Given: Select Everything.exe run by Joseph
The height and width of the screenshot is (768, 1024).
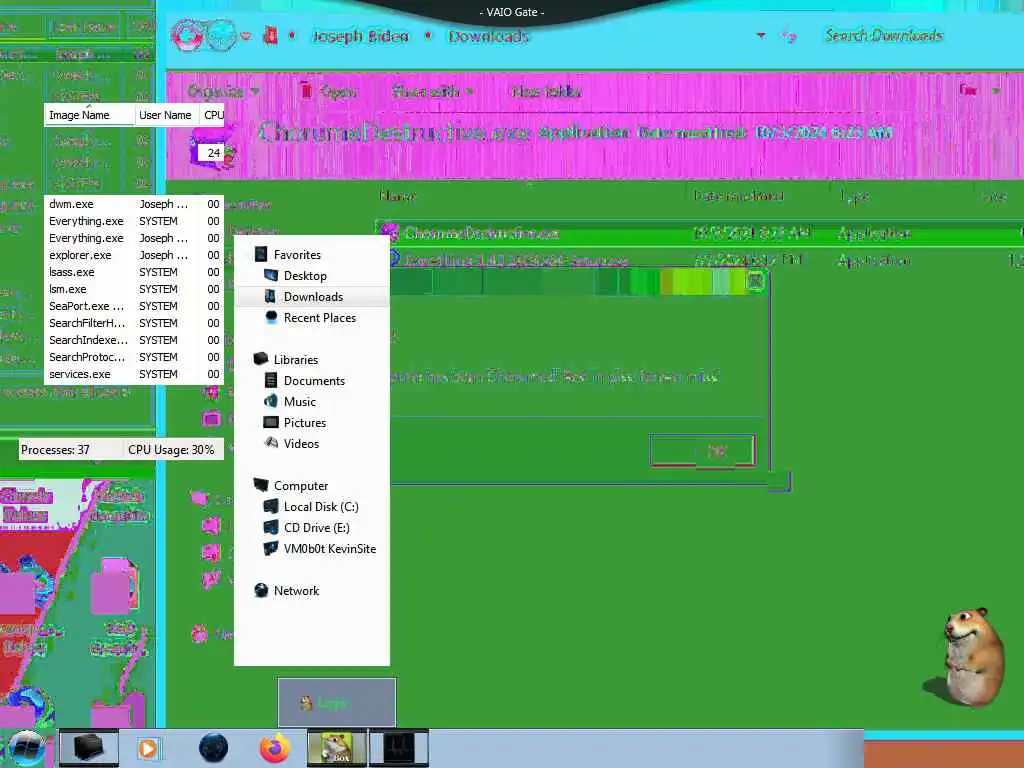Looking at the screenshot, I should click(134, 238).
